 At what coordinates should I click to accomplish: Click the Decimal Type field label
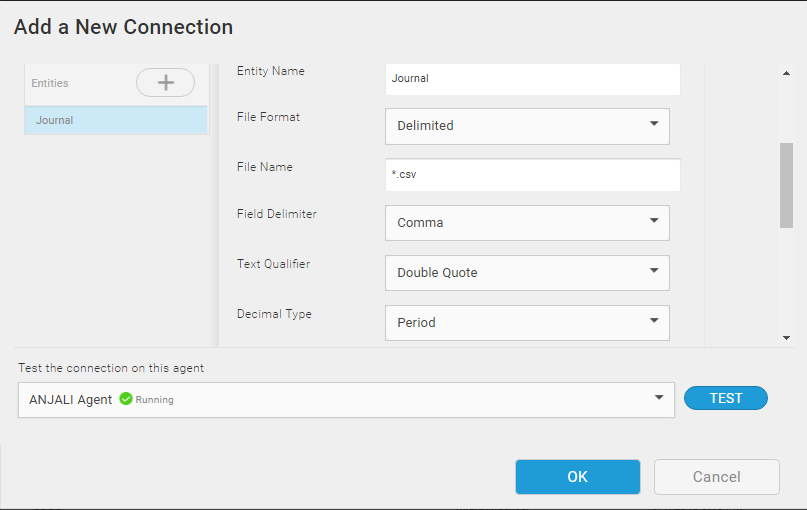(x=274, y=314)
